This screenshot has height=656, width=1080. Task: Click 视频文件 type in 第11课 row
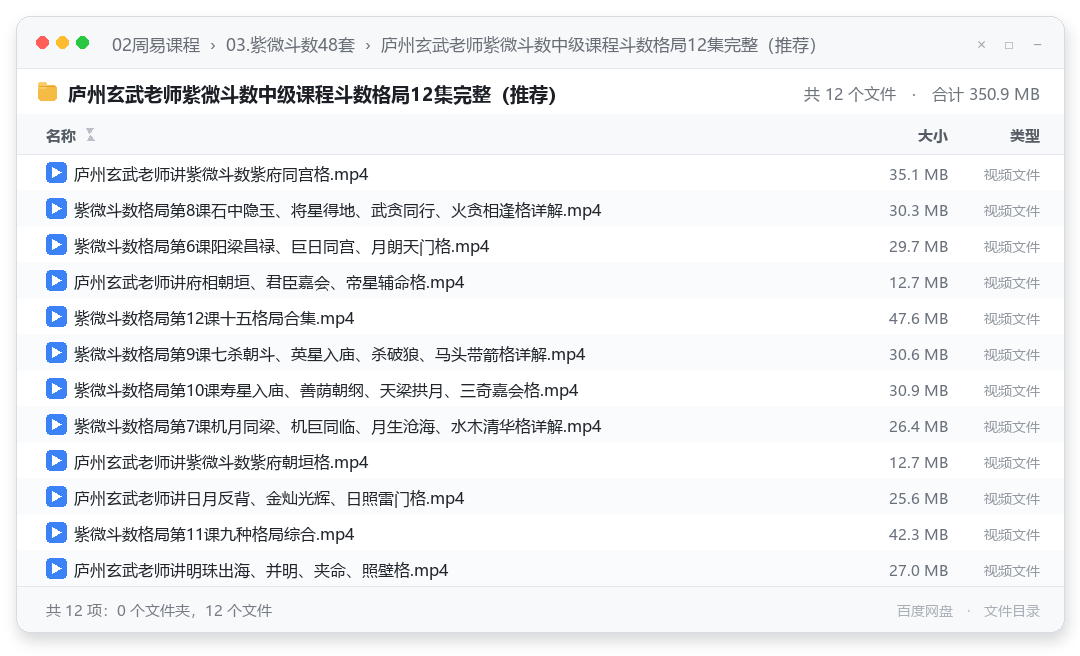1012,534
